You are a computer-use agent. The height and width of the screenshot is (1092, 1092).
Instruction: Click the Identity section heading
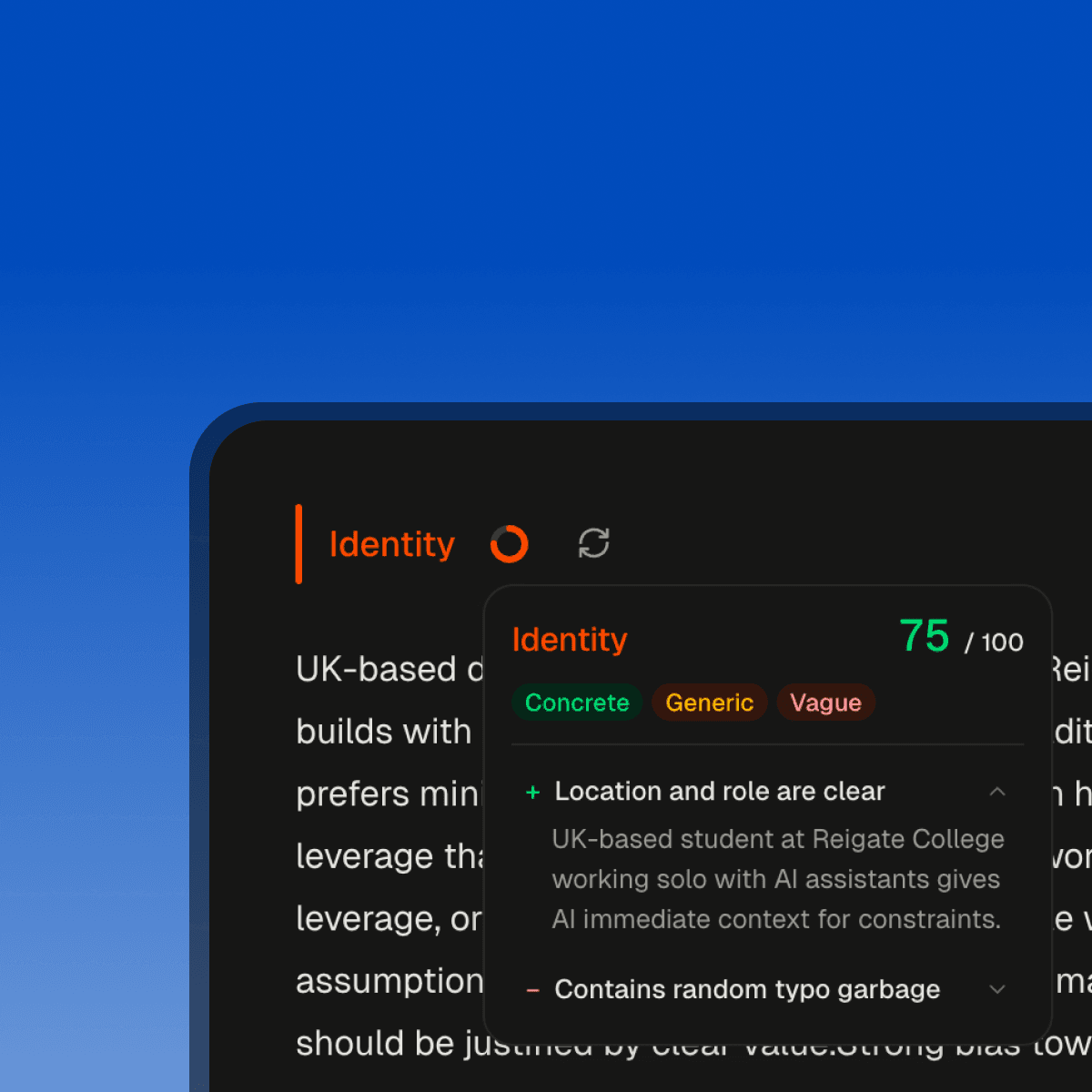(391, 544)
